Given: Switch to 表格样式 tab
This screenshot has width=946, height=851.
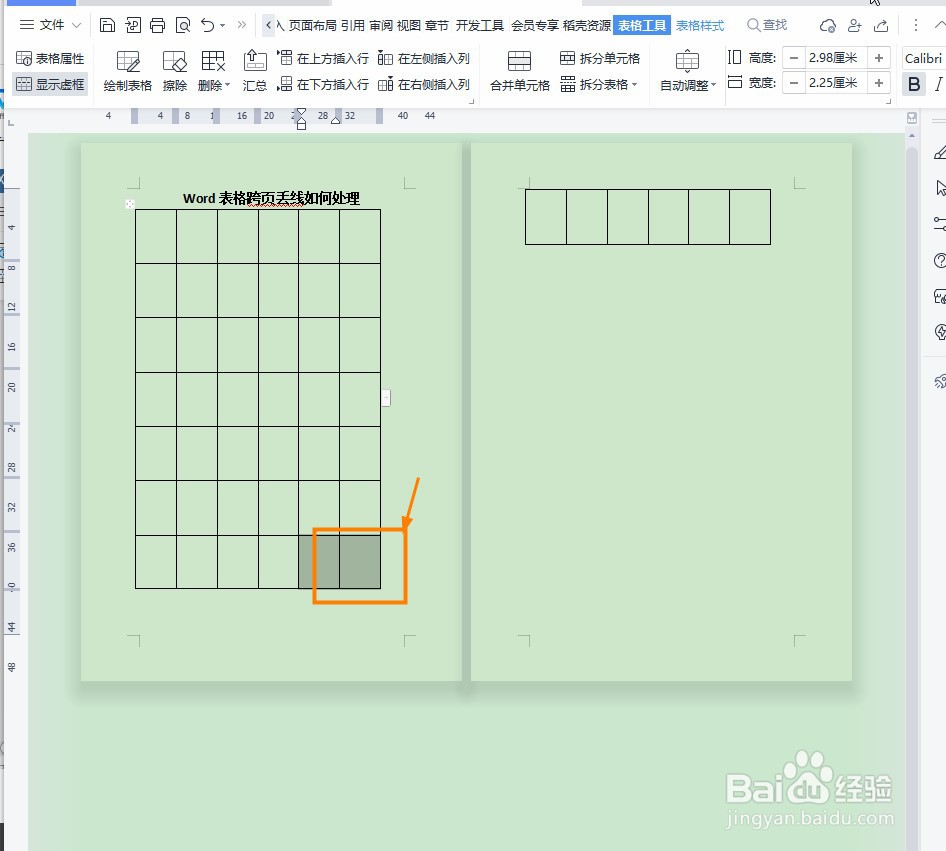Looking at the screenshot, I should click(x=700, y=25).
